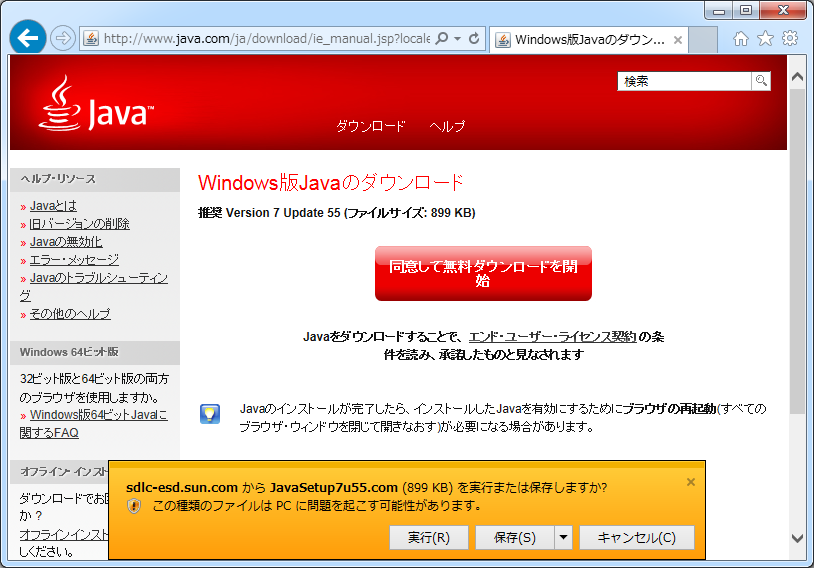Open the その他のヘルプ link

pos(70,314)
